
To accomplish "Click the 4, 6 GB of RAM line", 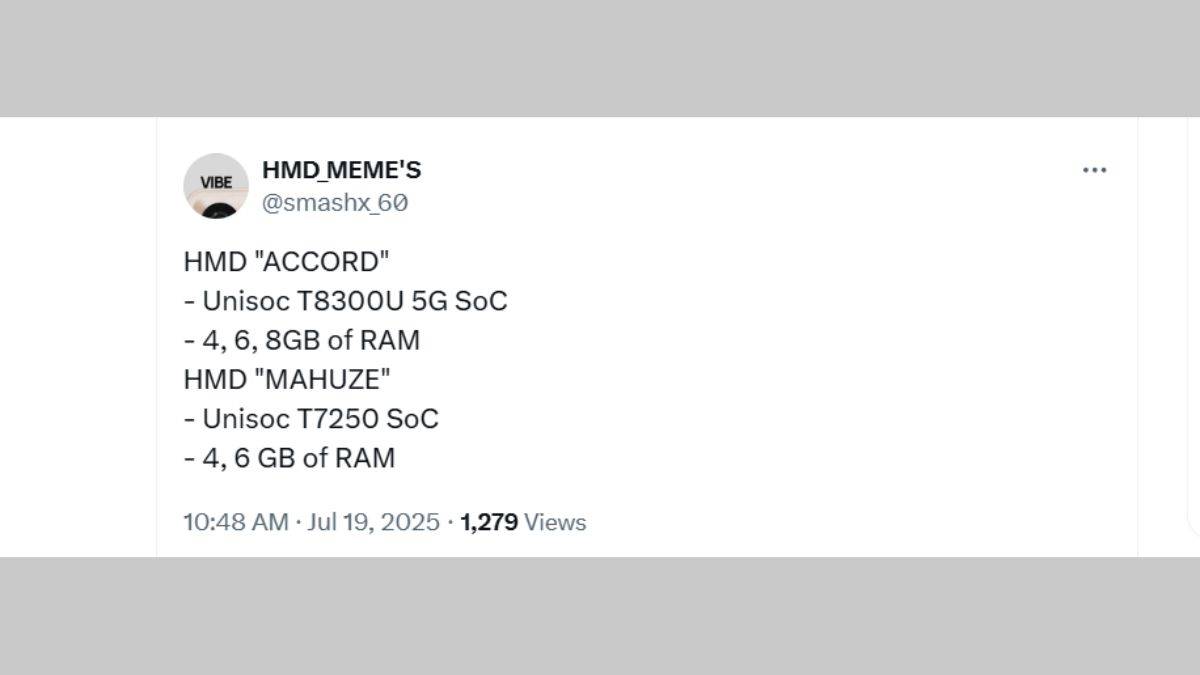I will [x=290, y=458].
